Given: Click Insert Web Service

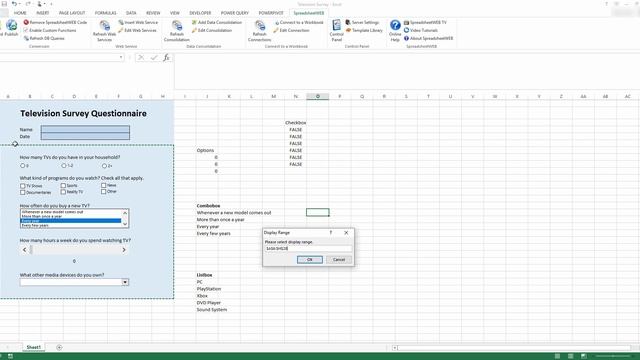Looking at the screenshot, I should coord(138,22).
